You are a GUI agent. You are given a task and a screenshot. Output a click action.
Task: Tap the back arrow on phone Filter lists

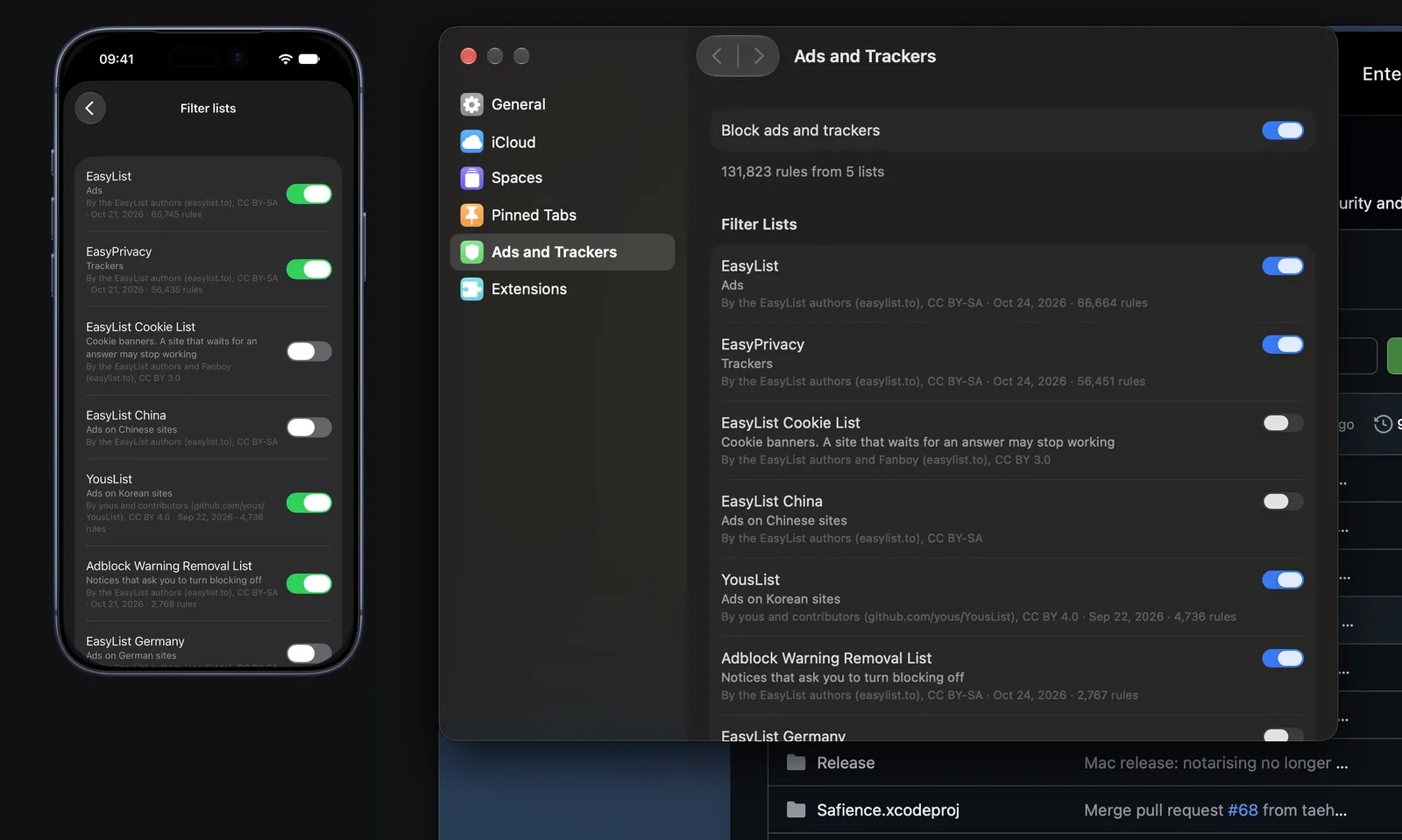[89, 108]
